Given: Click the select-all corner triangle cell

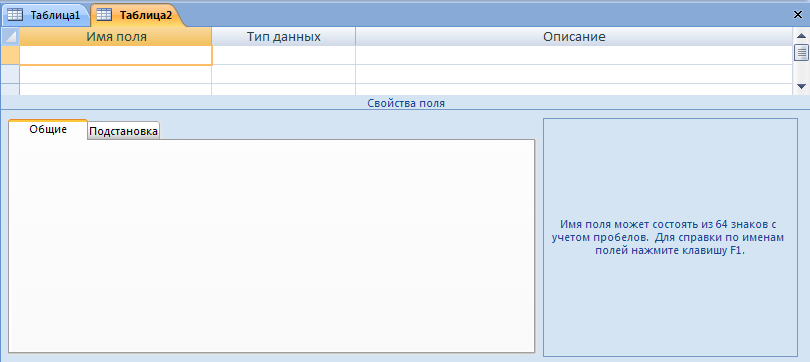Looking at the screenshot, I should coord(10,37).
